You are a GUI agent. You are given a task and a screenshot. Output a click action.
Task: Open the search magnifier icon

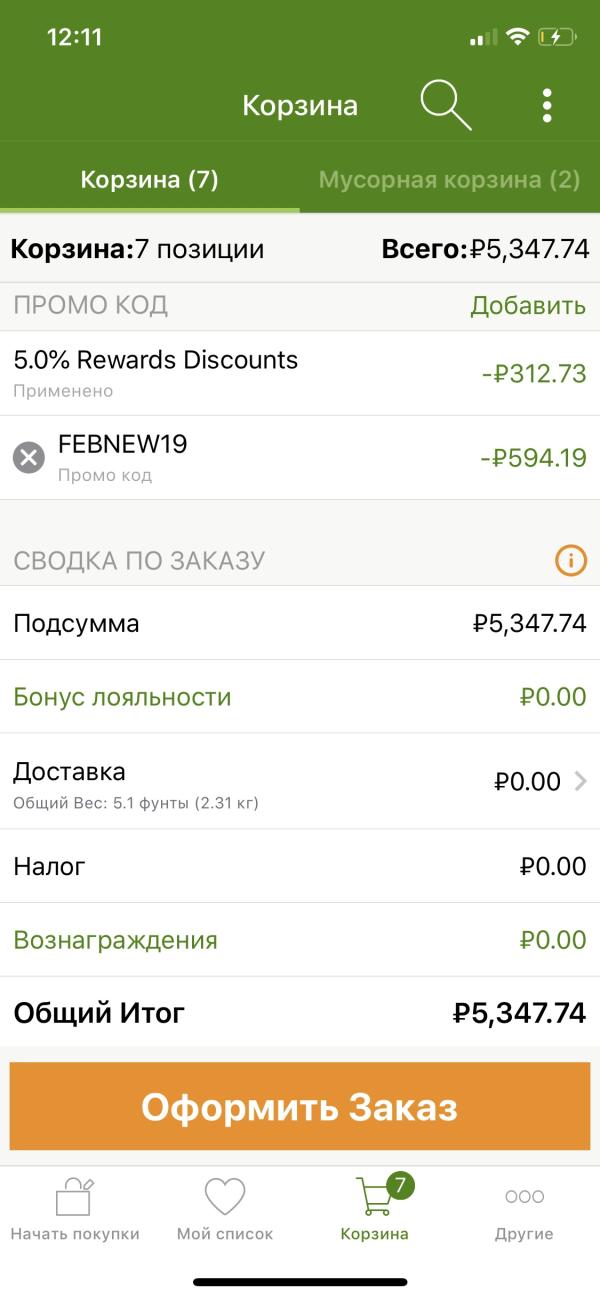446,105
